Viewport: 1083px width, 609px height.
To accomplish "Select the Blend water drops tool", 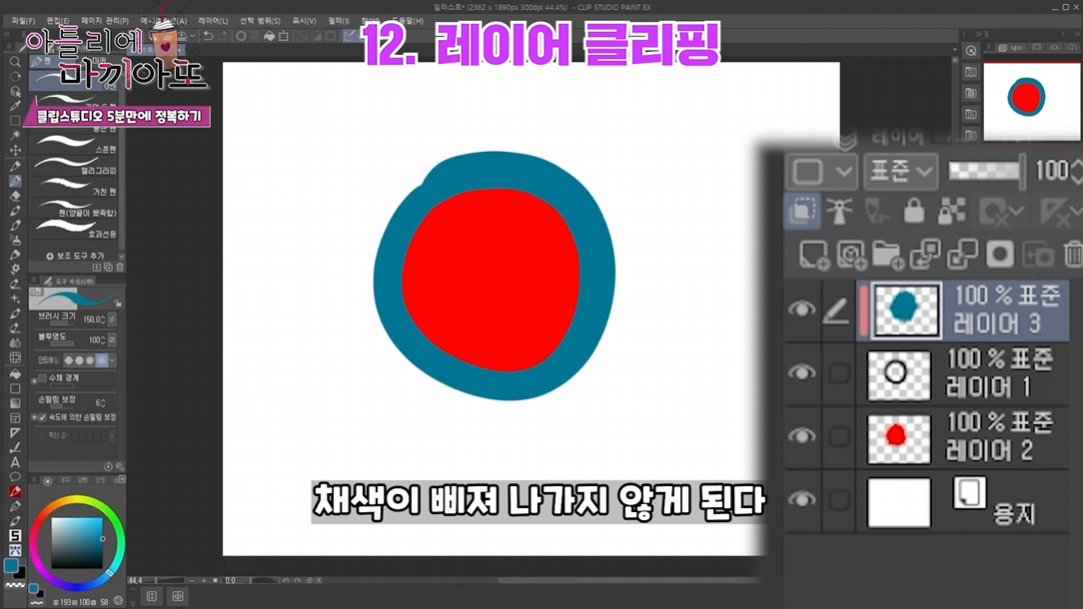I will 15,343.
